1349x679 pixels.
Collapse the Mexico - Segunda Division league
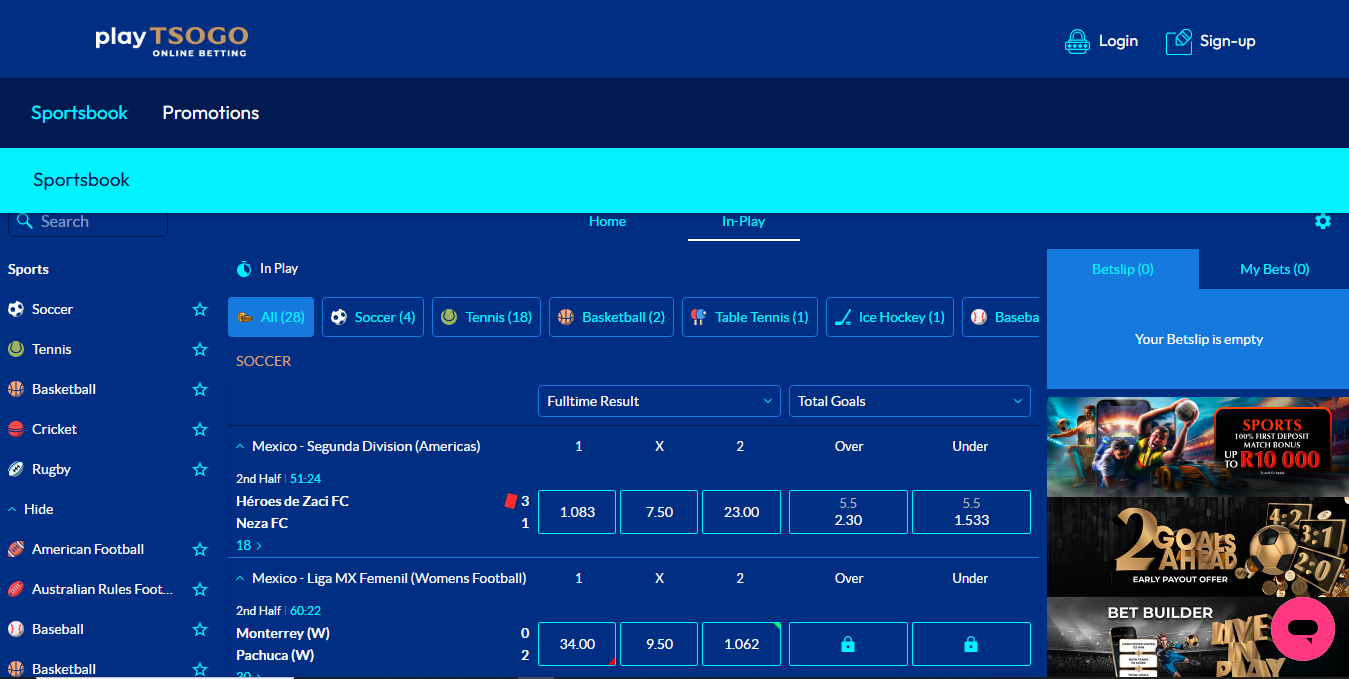click(240, 446)
